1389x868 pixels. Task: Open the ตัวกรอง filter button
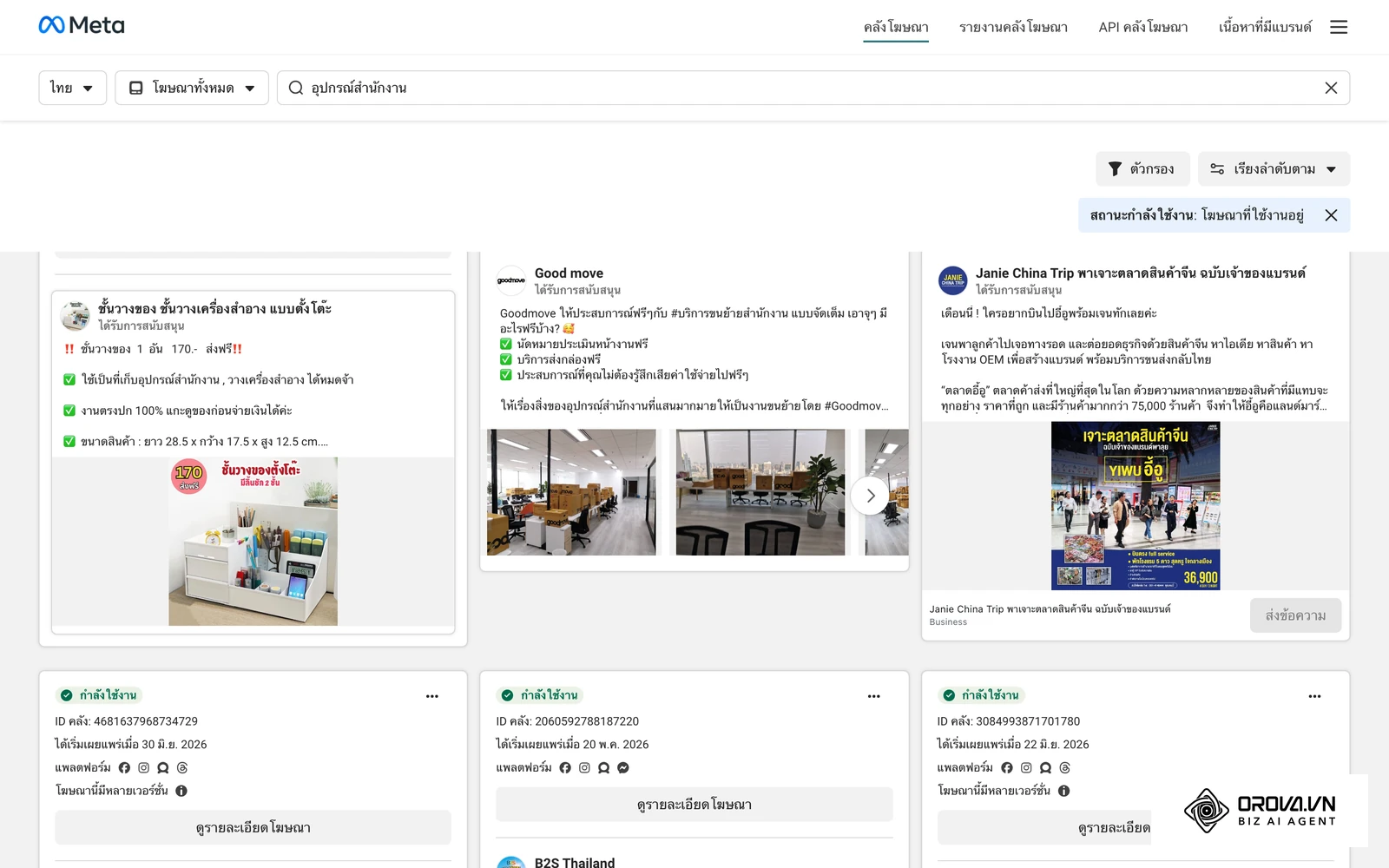pos(1142,169)
